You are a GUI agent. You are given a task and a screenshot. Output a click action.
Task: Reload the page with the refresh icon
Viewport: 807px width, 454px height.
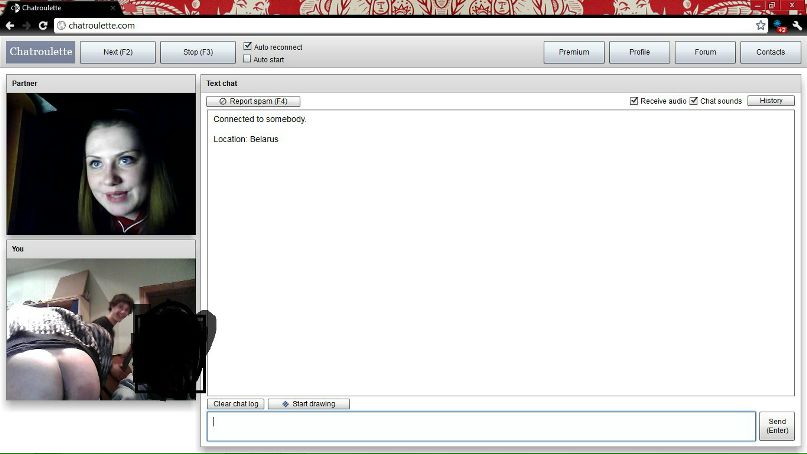(x=43, y=25)
